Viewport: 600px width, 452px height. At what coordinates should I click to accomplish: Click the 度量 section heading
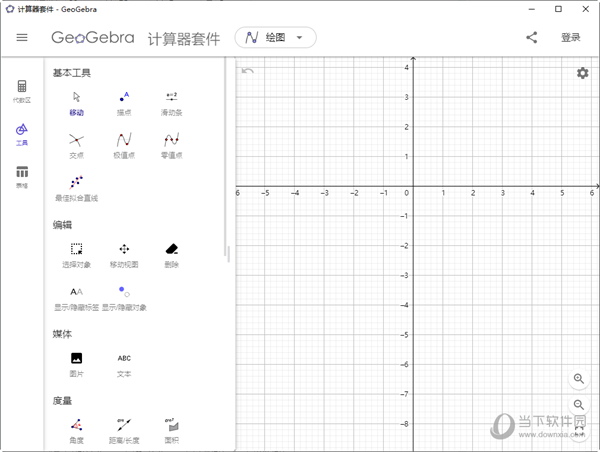(x=62, y=401)
